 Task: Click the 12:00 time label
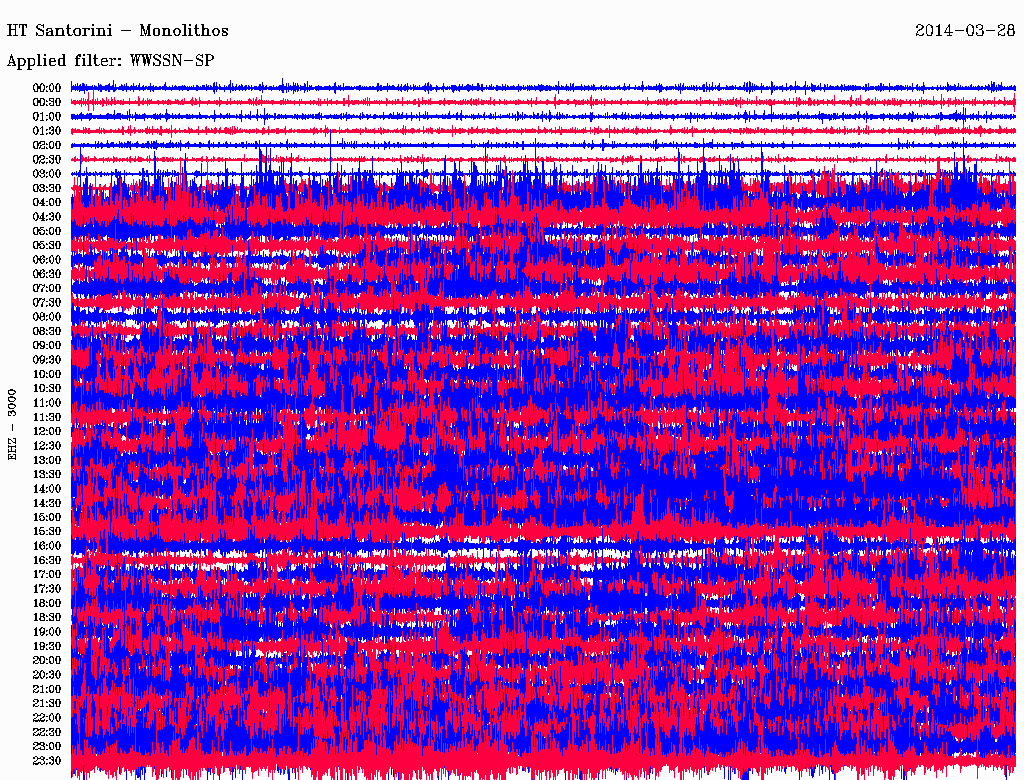[x=47, y=432]
